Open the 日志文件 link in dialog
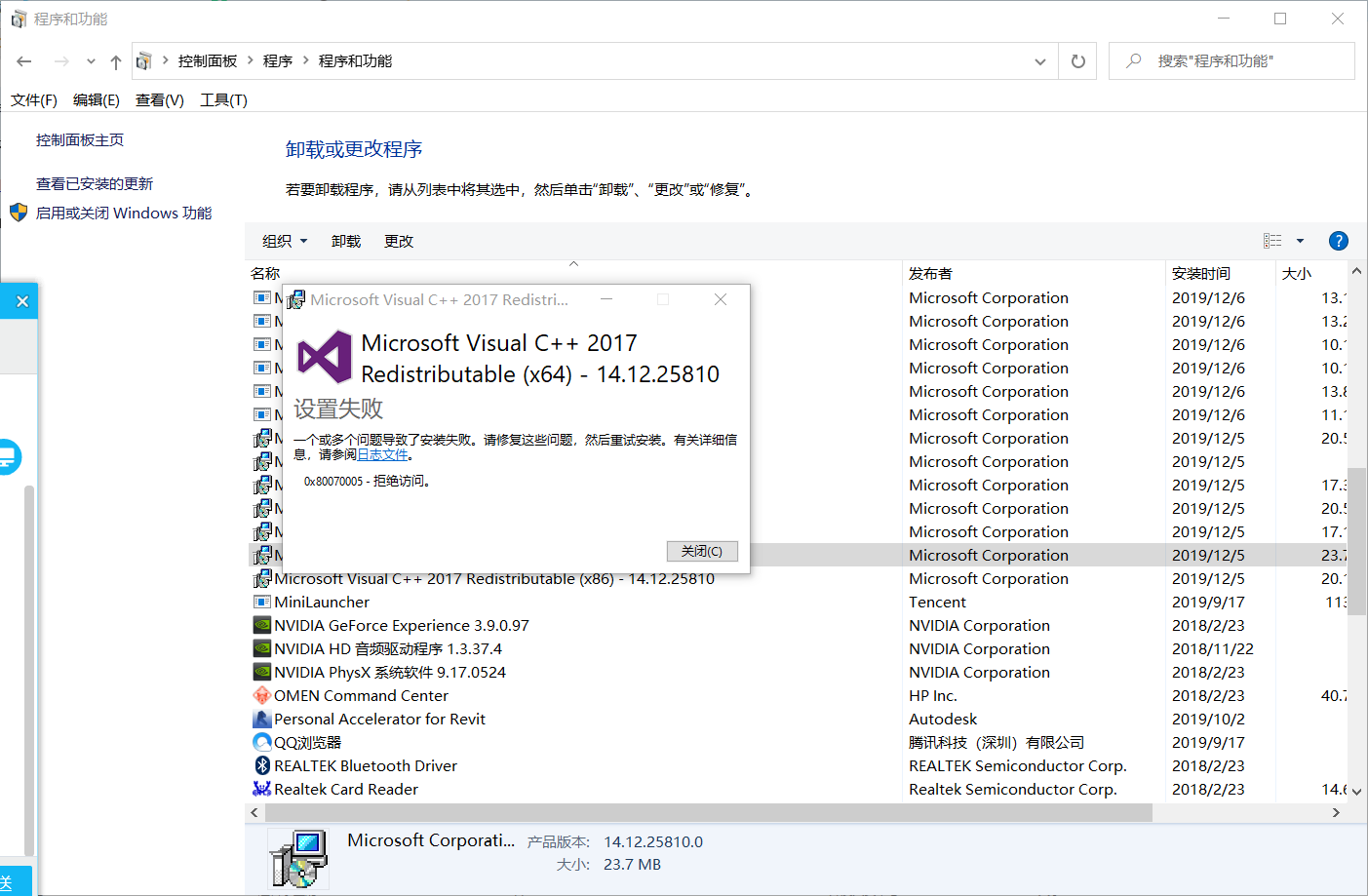The width and height of the screenshot is (1368, 896). tap(382, 455)
